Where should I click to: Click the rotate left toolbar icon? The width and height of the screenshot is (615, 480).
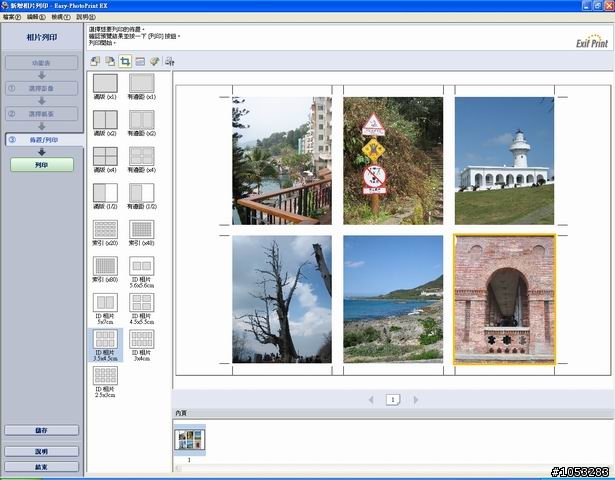coord(94,61)
